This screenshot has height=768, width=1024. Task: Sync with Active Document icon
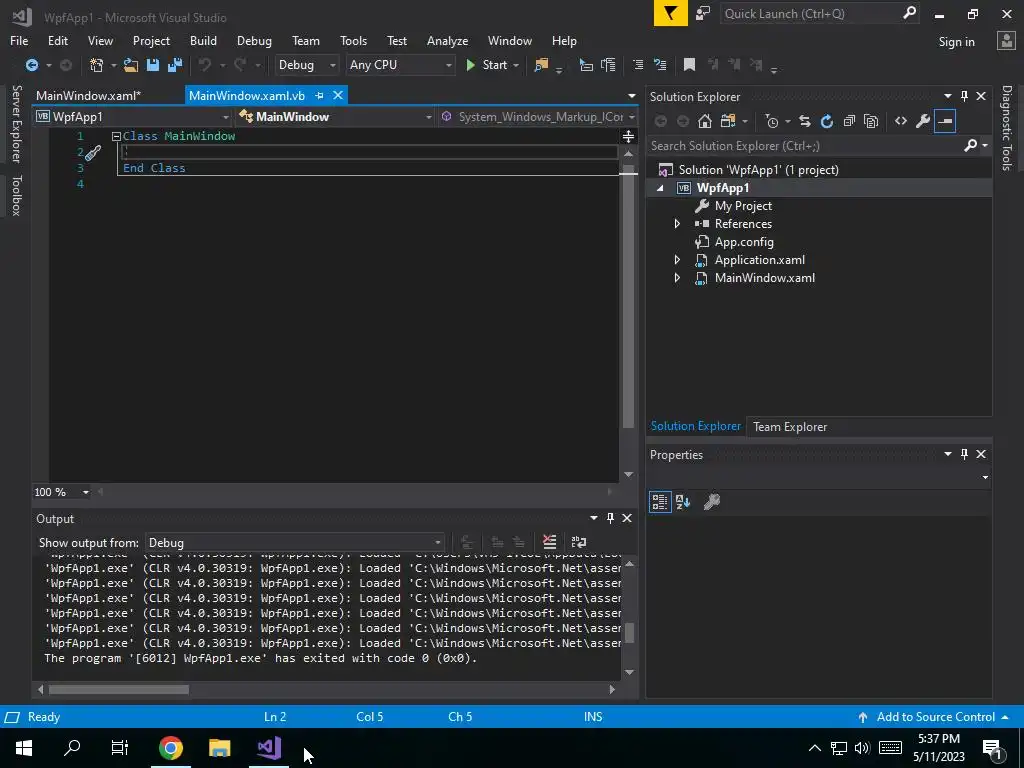coord(805,121)
